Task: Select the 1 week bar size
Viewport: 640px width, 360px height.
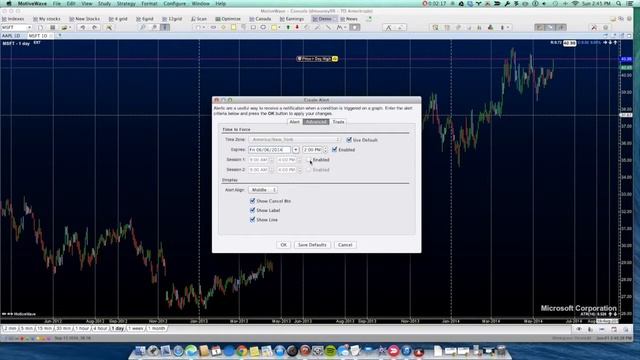Action: 136,329
